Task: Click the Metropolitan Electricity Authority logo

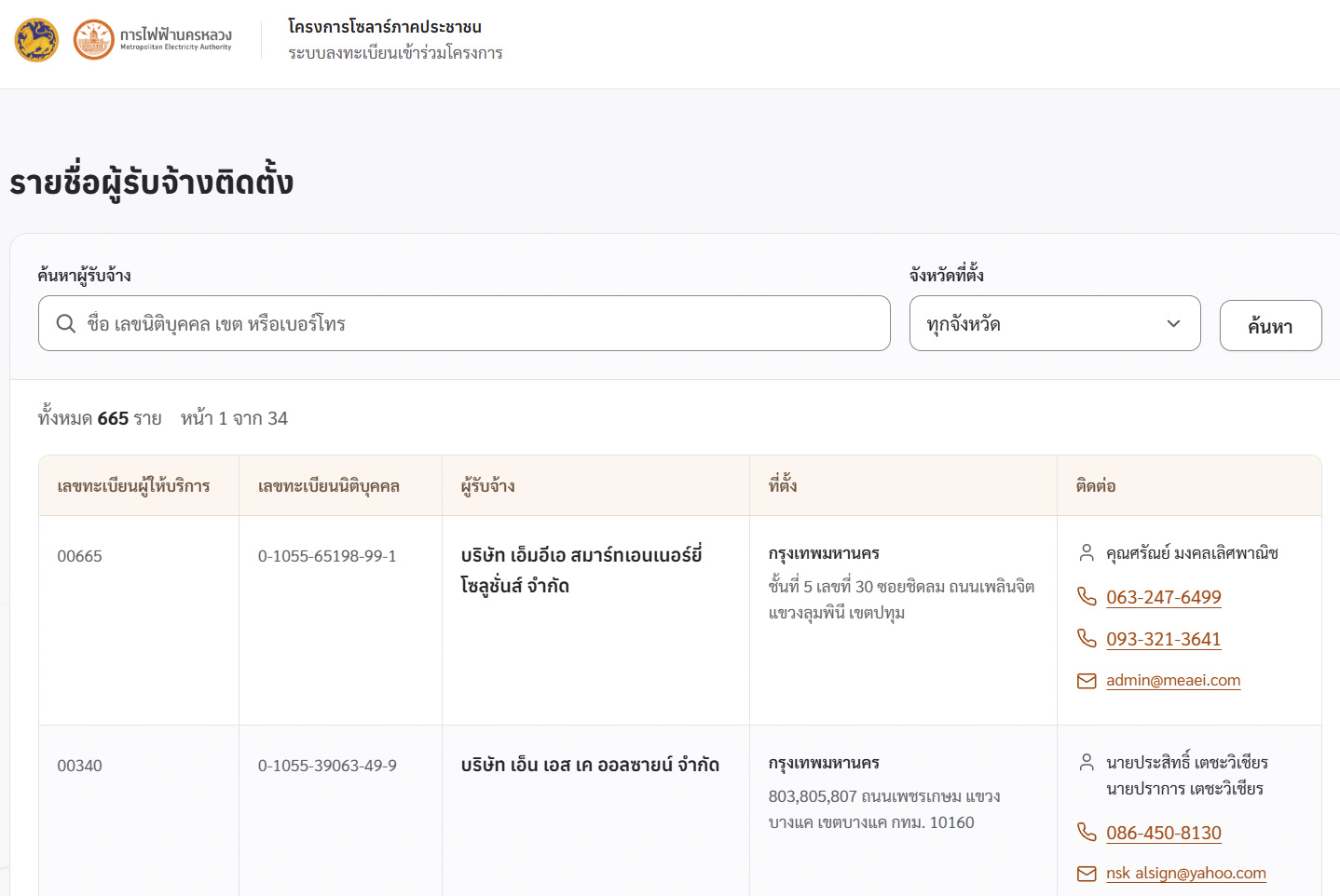Action: click(x=153, y=40)
